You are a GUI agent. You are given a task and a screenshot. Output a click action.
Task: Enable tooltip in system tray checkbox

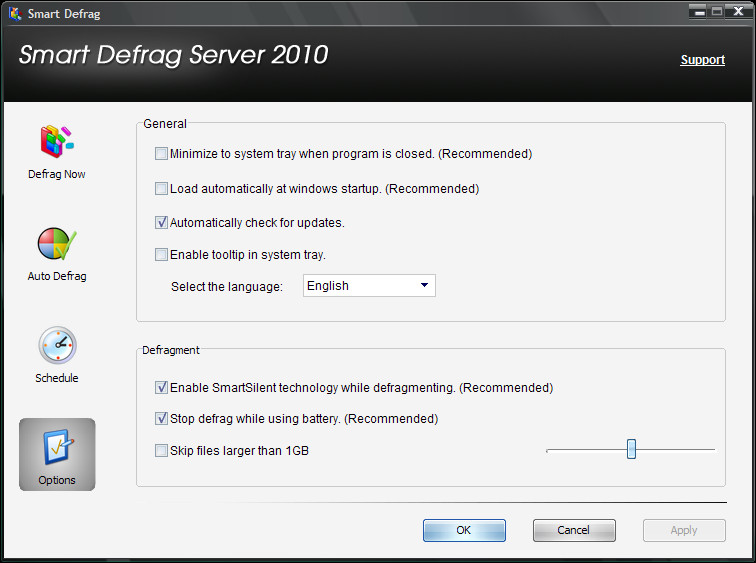click(161, 255)
